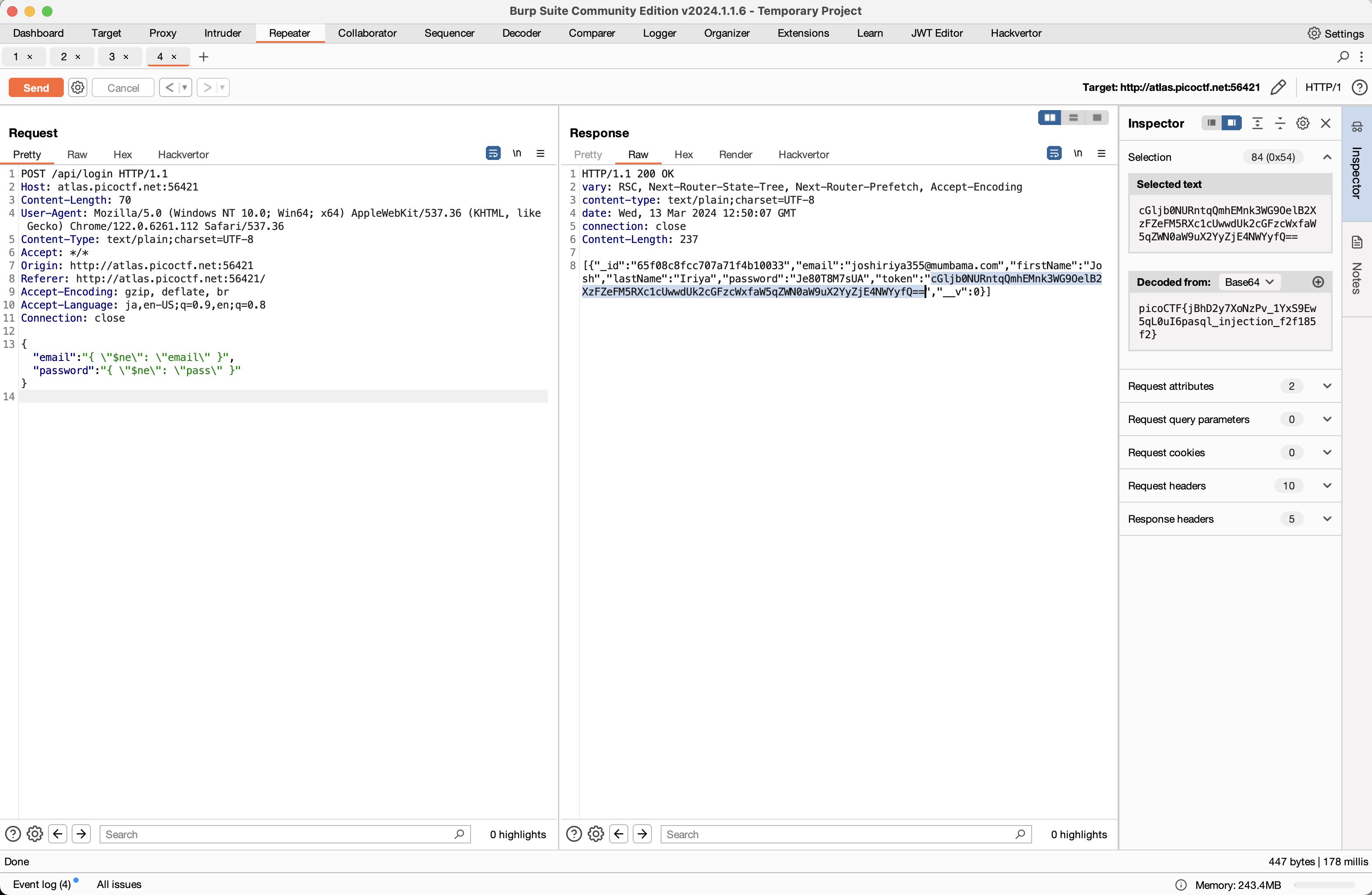Open the Notes side panel icon
Image resolution: width=1372 pixels, height=895 pixels.
click(1356, 242)
